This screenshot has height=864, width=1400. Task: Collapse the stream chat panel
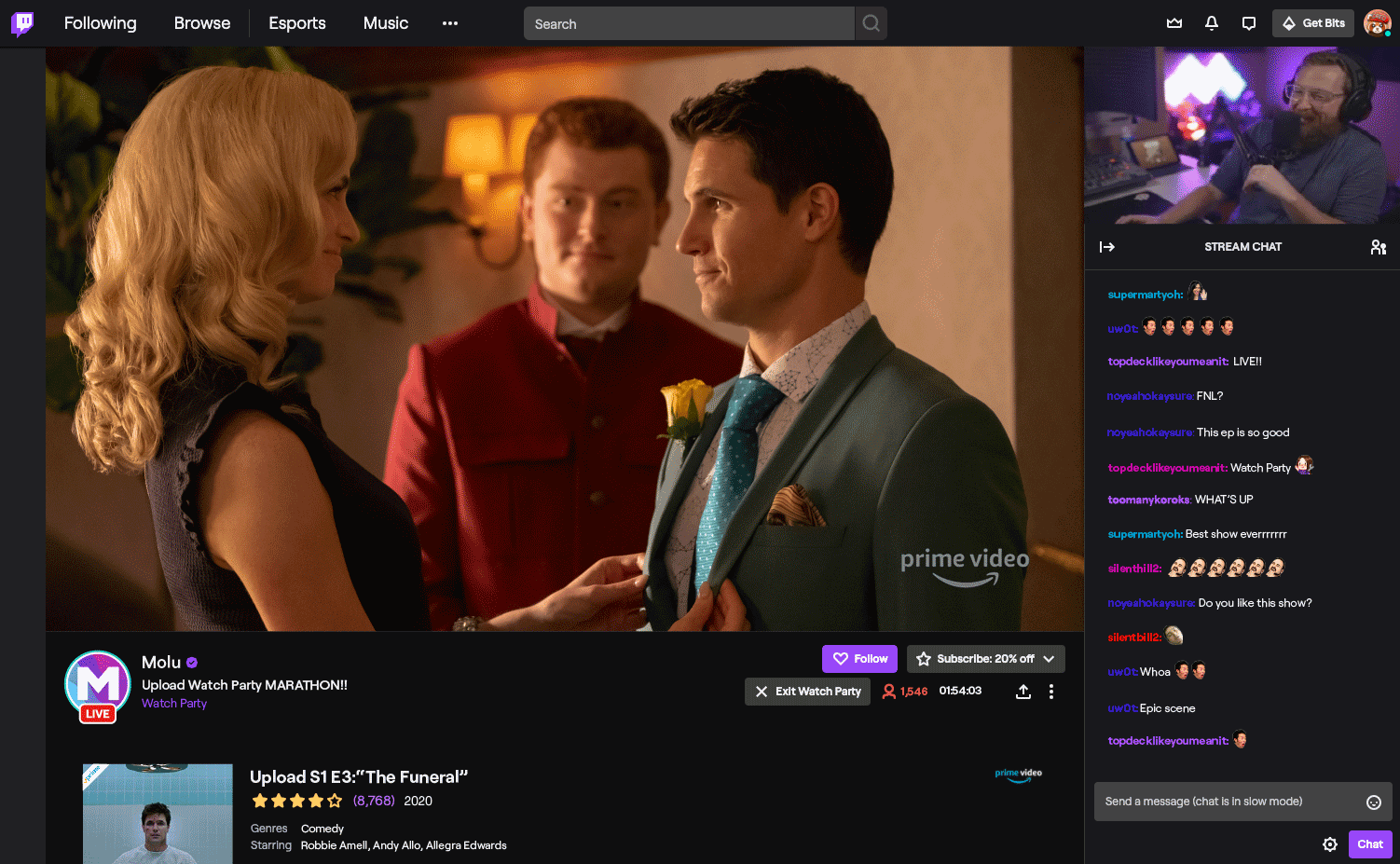tap(1107, 246)
